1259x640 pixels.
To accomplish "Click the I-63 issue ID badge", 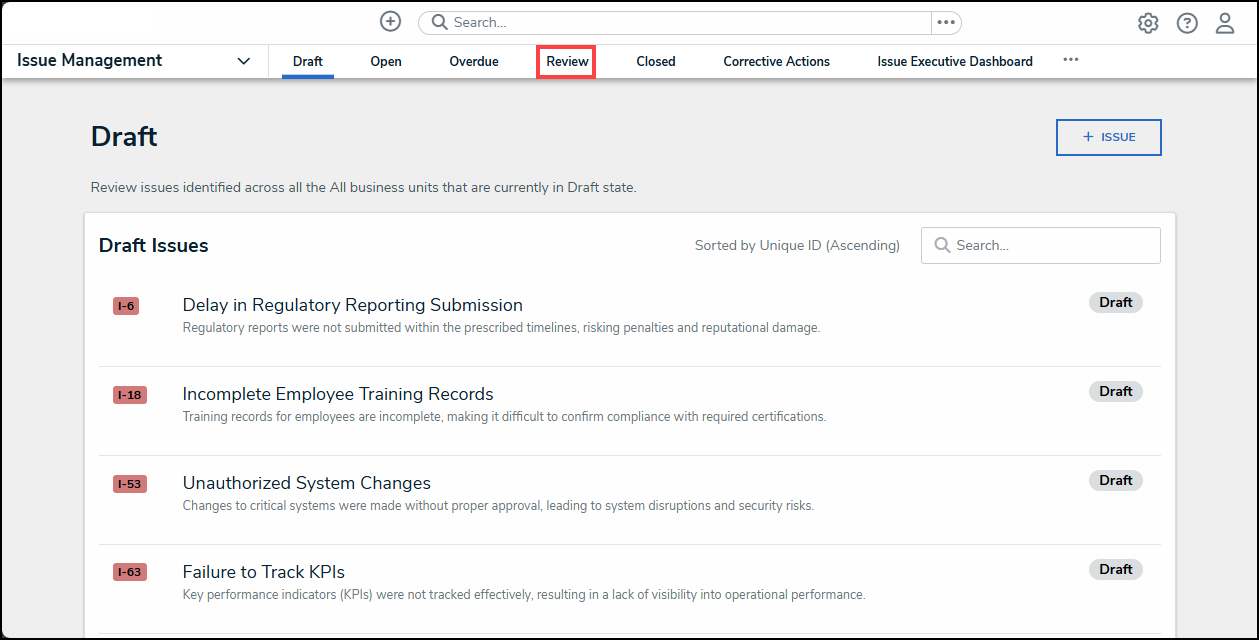I will (129, 573).
